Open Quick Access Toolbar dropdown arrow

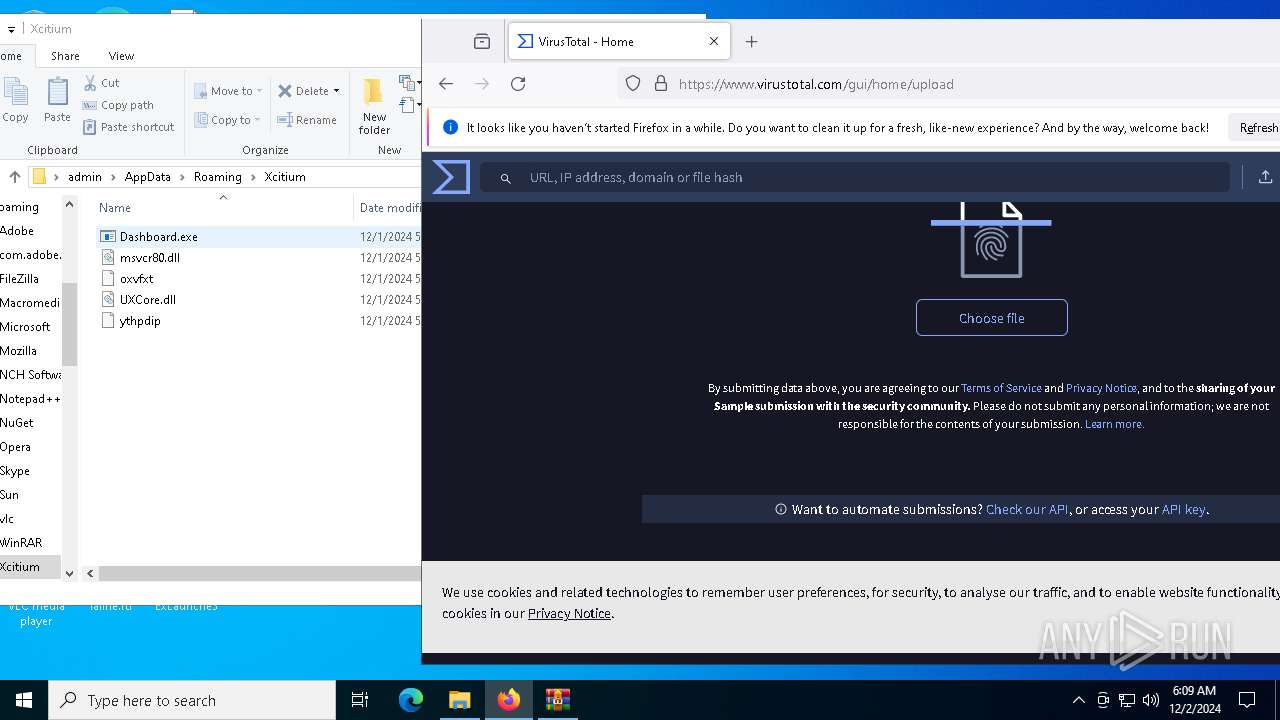(x=11, y=29)
